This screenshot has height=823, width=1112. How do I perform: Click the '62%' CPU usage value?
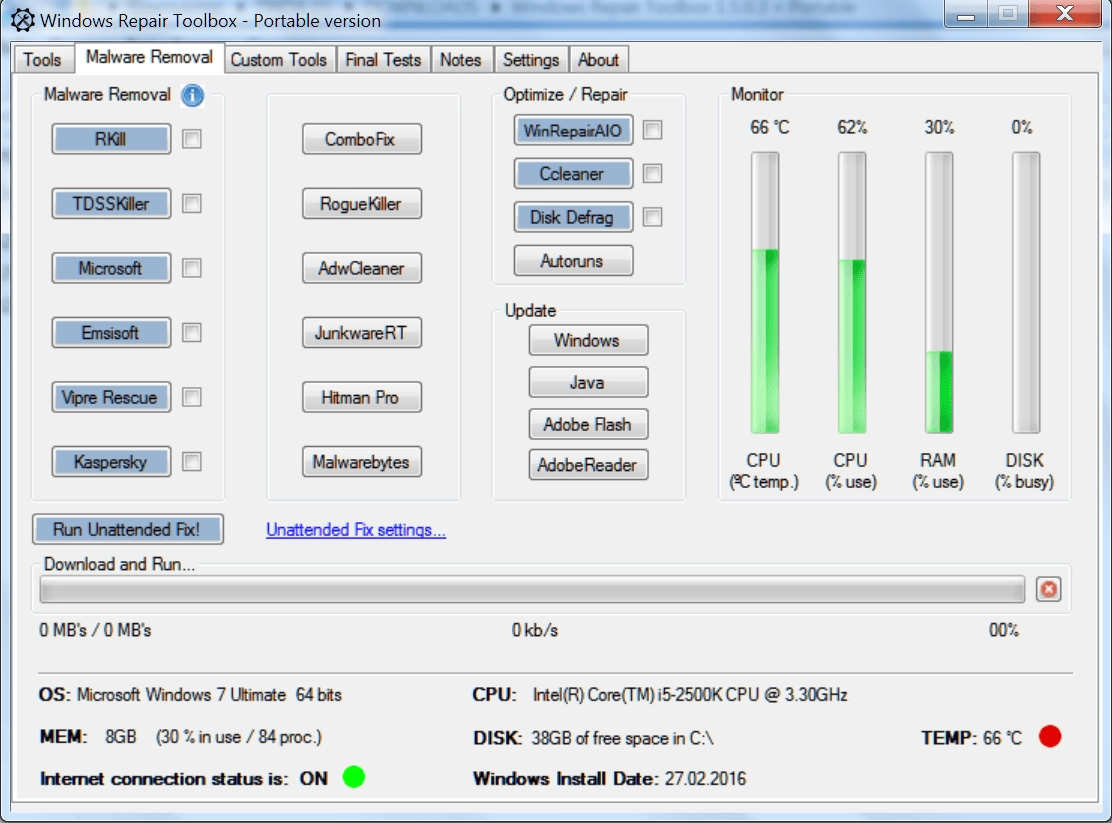click(x=852, y=127)
